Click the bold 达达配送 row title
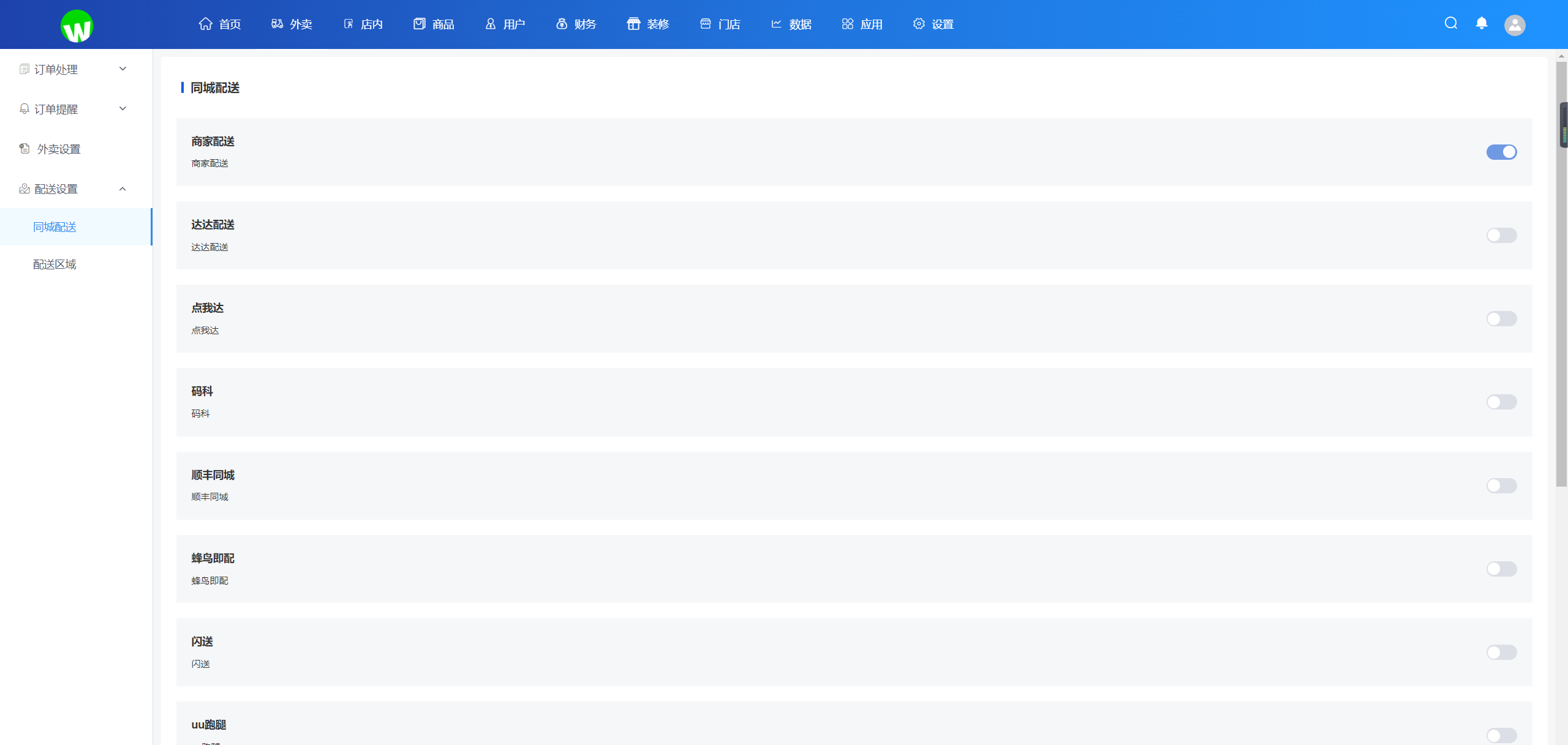The width and height of the screenshot is (1568, 745). [x=213, y=225]
